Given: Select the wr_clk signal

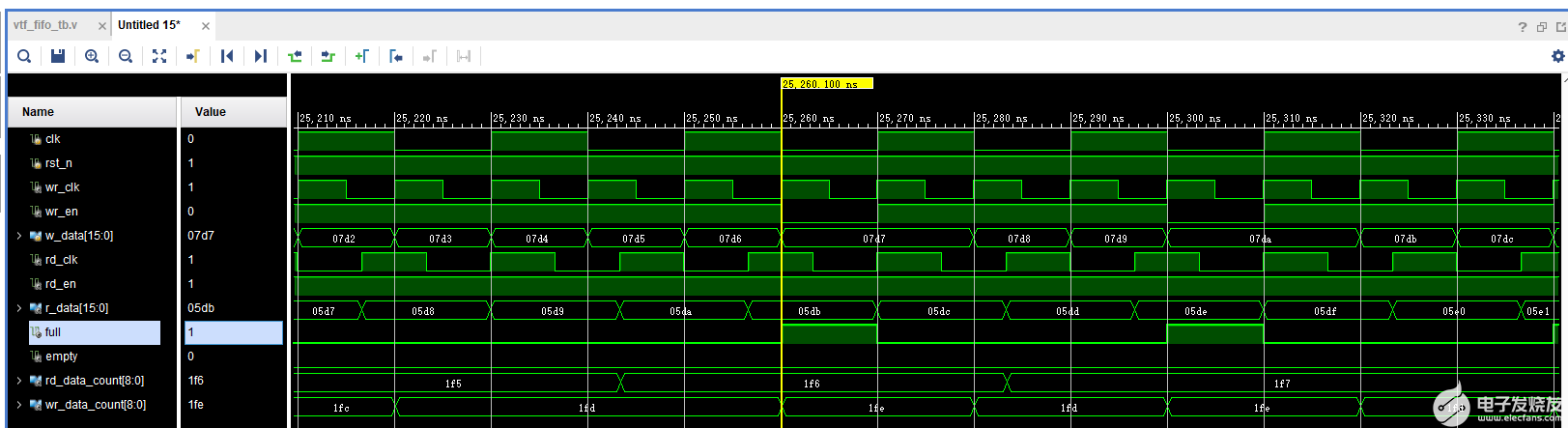Looking at the screenshot, I should point(62,187).
